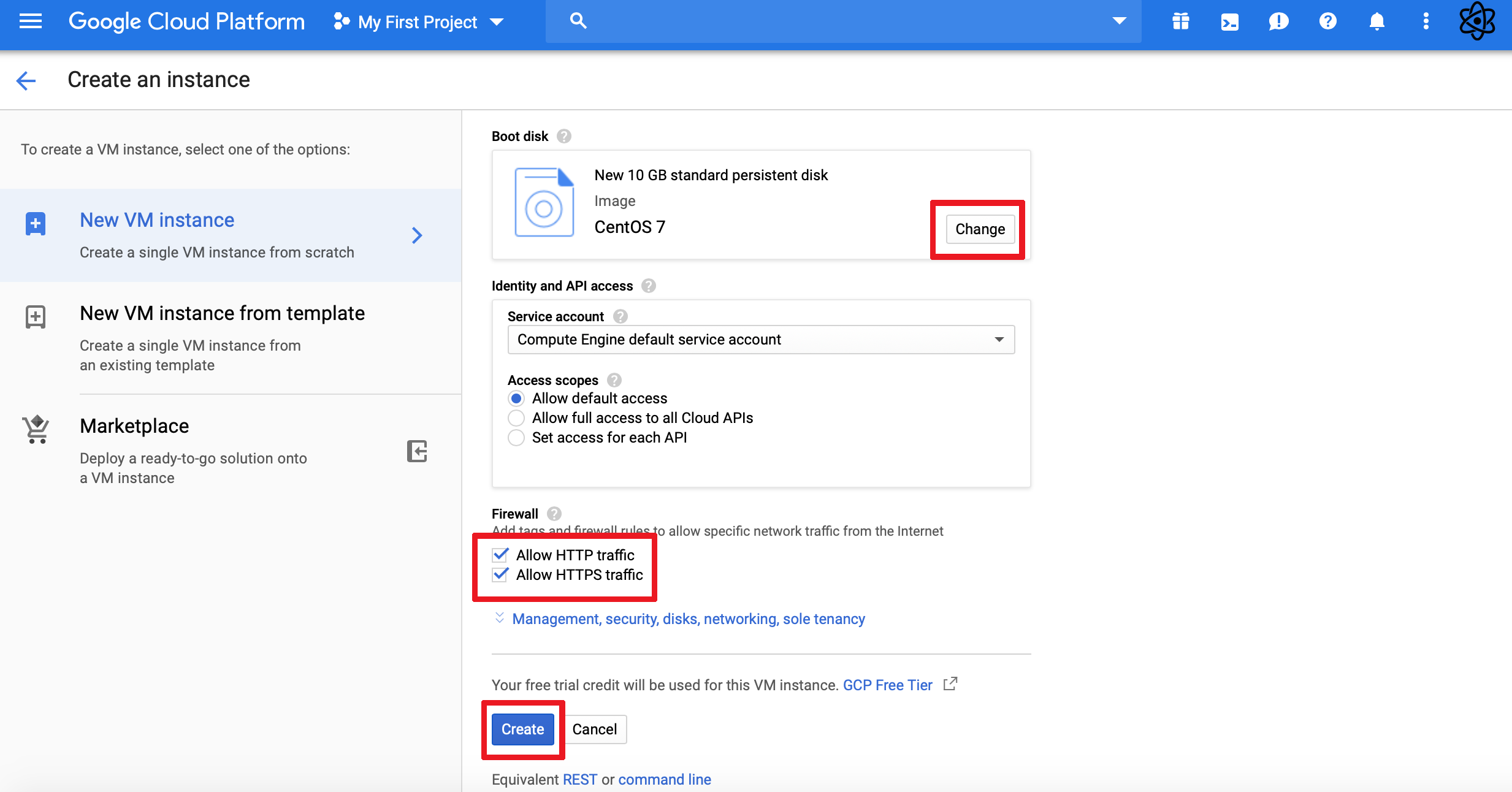This screenshot has width=1512, height=792.
Task: Click the external link icon by Free Tier
Action: pos(950,683)
